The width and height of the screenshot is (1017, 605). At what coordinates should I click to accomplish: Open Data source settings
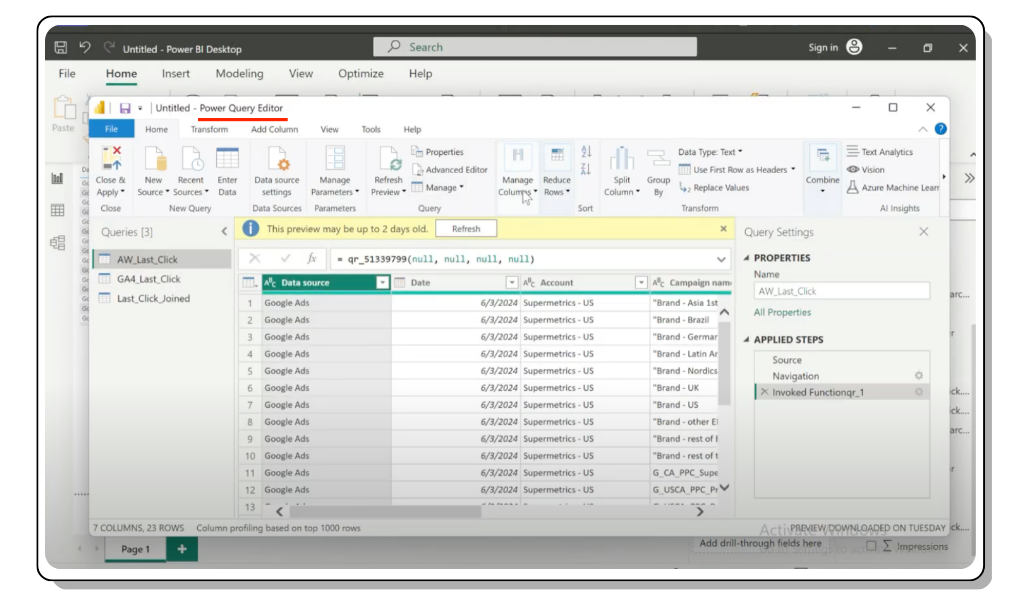click(277, 160)
